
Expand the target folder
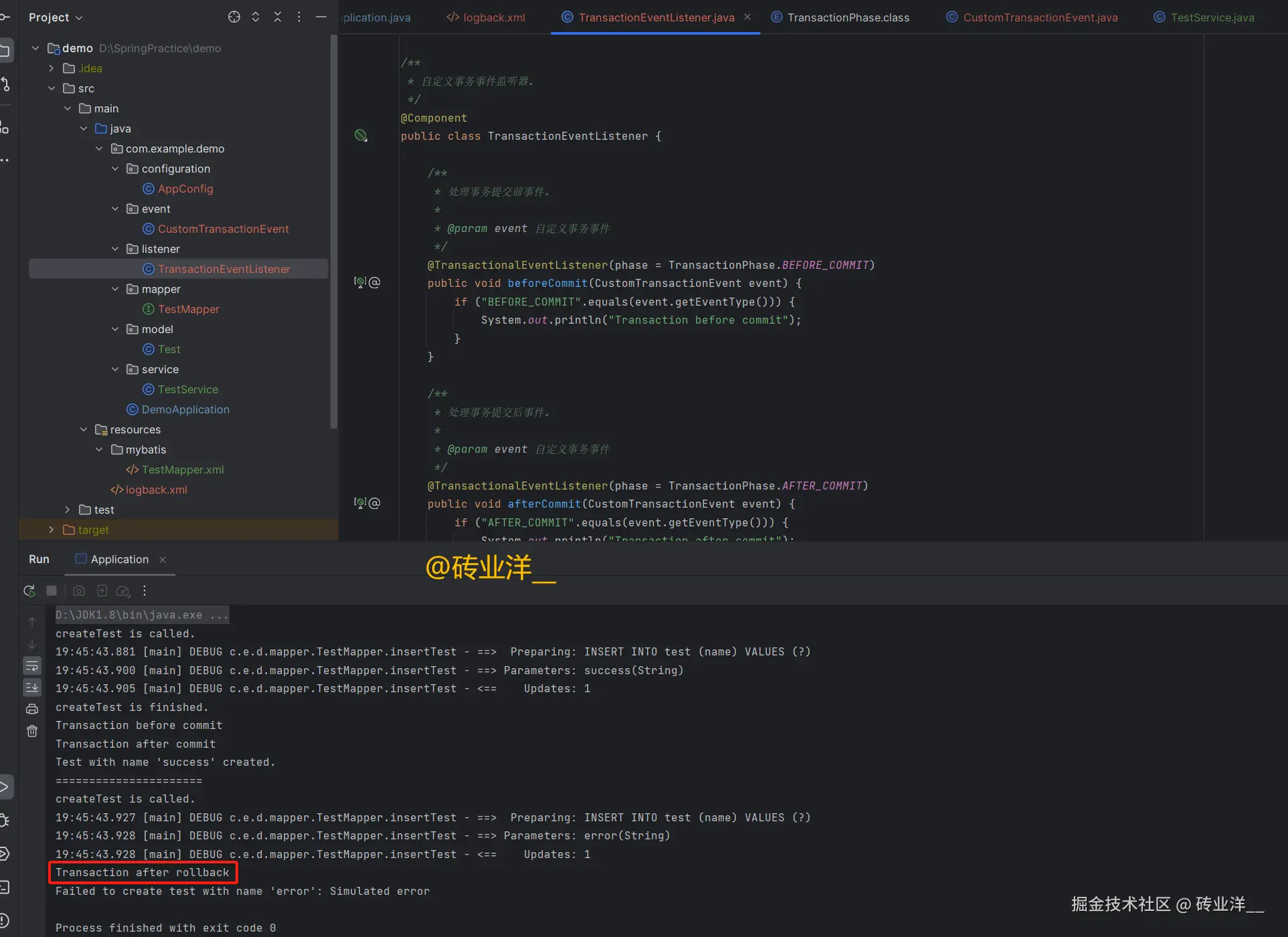tap(52, 530)
